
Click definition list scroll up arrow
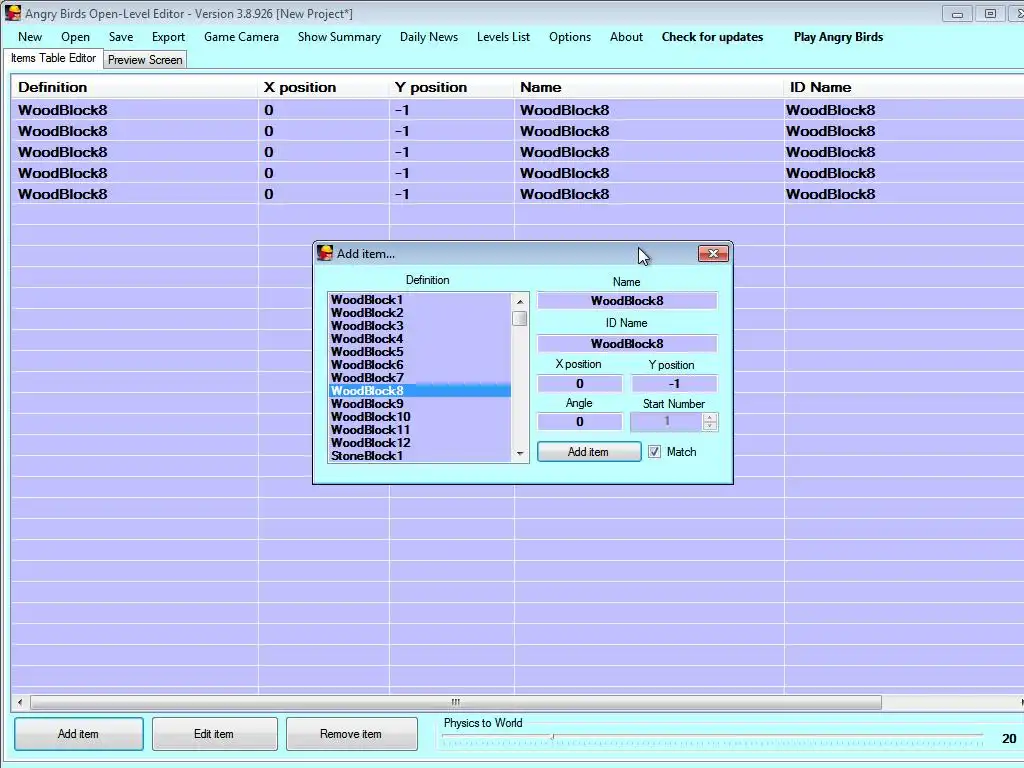pos(520,301)
